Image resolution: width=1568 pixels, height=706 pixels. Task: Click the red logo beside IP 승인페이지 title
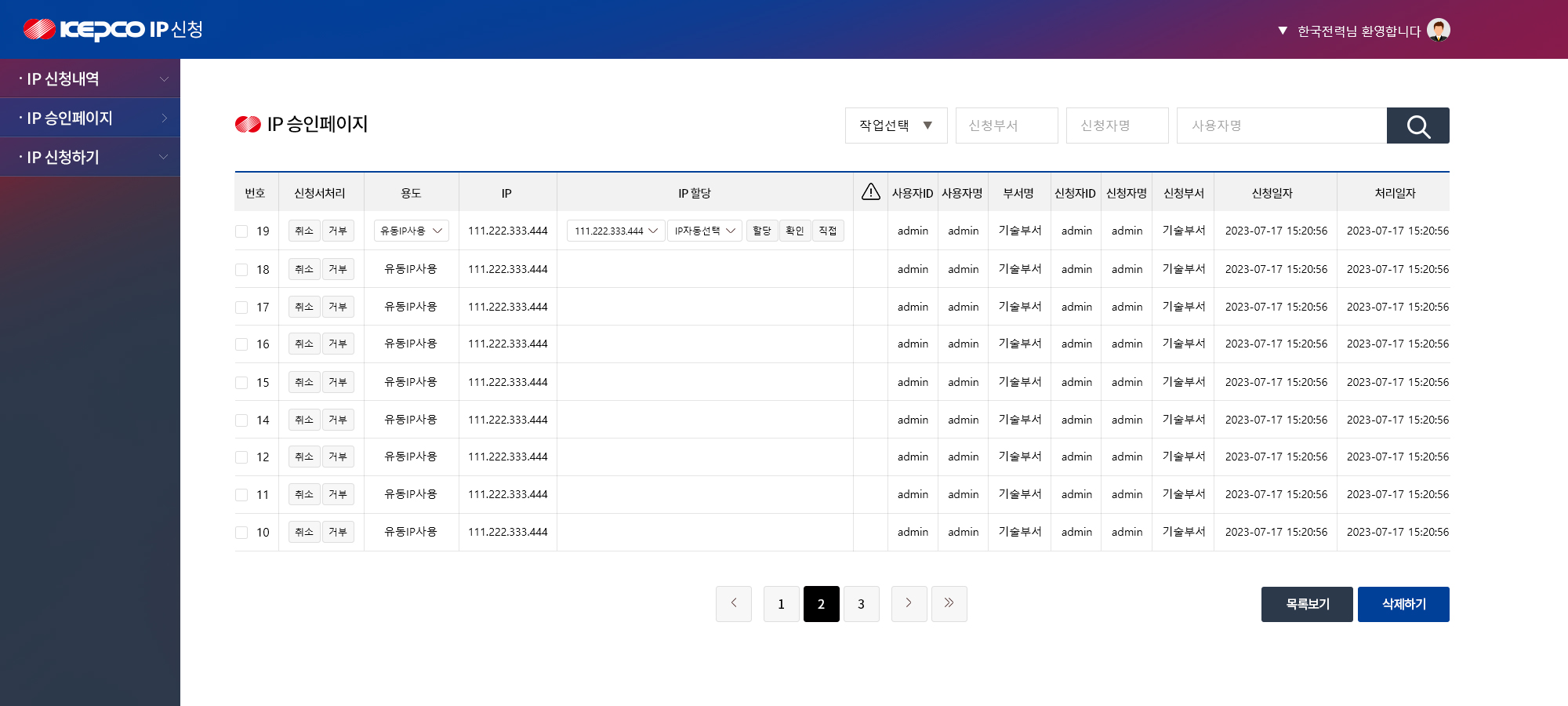pos(248,124)
